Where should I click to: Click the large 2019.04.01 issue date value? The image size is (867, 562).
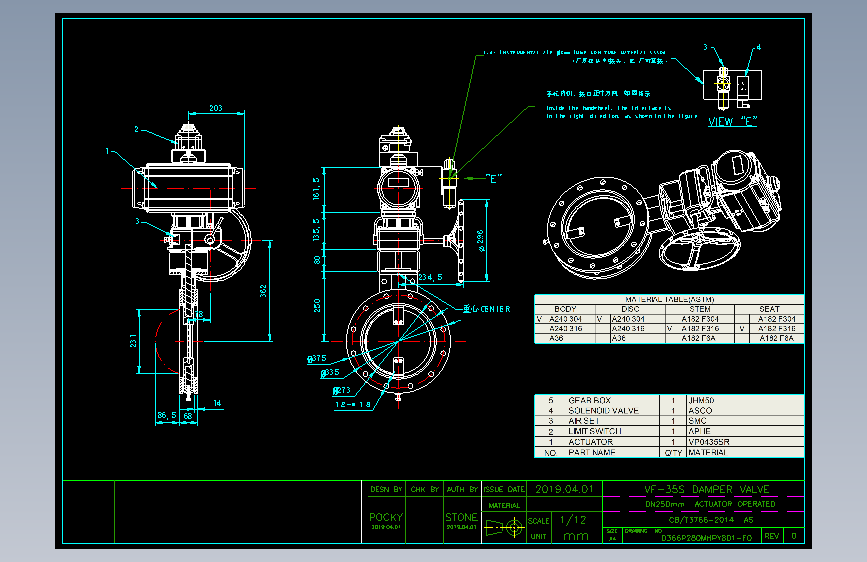564,489
